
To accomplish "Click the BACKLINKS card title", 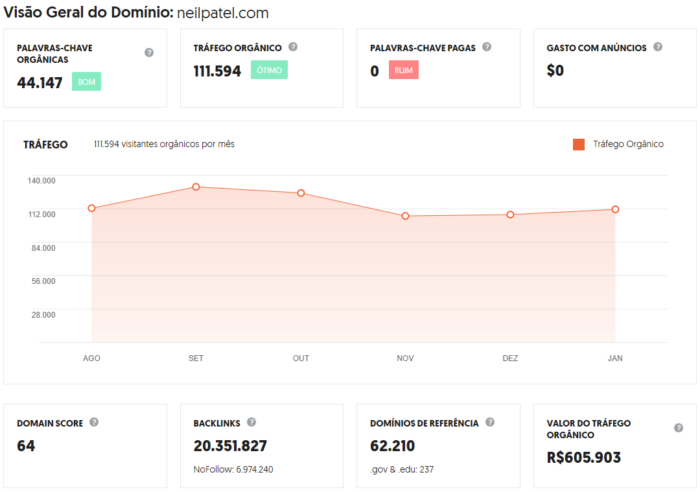I will click(217, 423).
